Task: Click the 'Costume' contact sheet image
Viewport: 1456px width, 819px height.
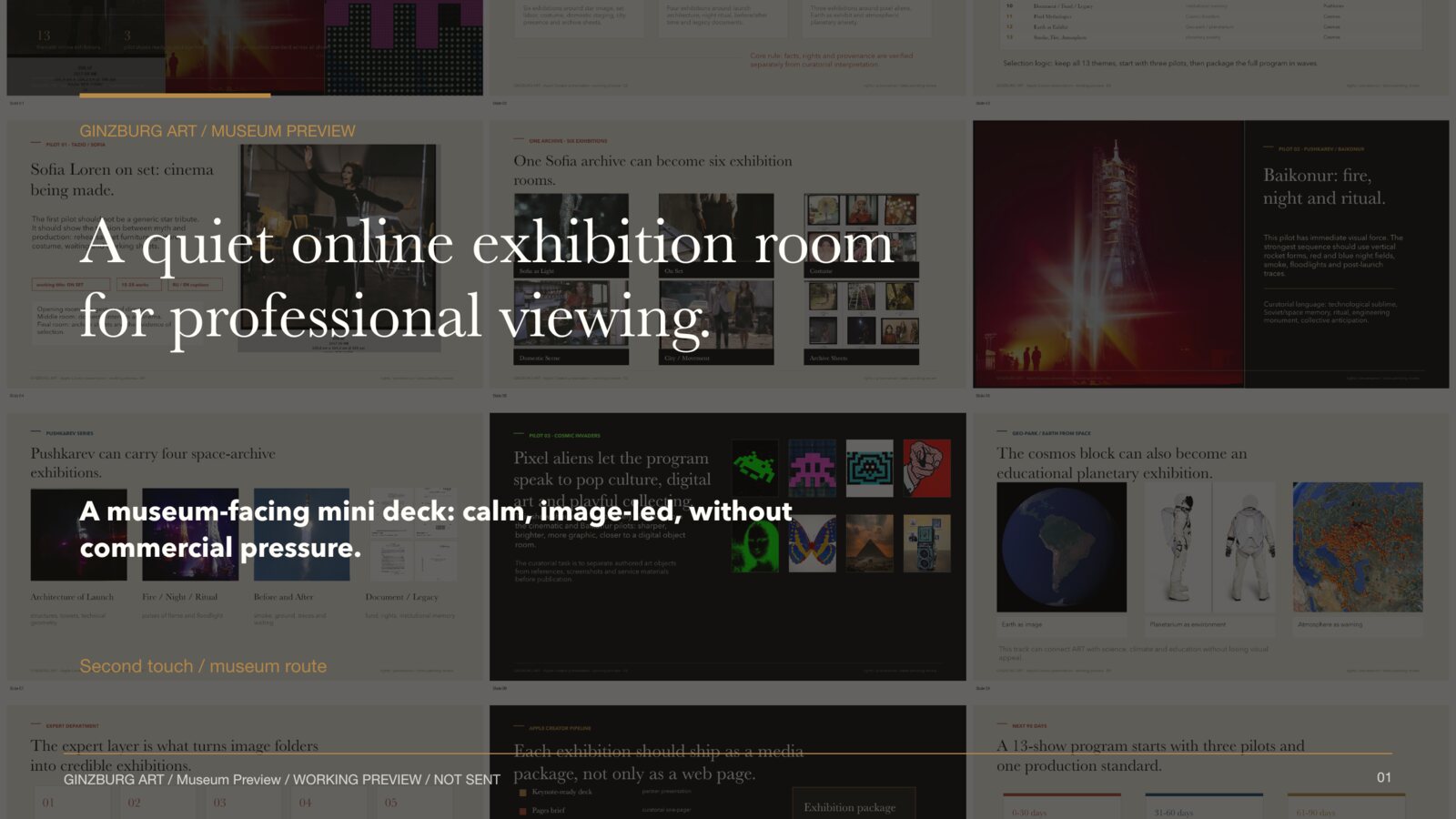Action: pos(861,228)
